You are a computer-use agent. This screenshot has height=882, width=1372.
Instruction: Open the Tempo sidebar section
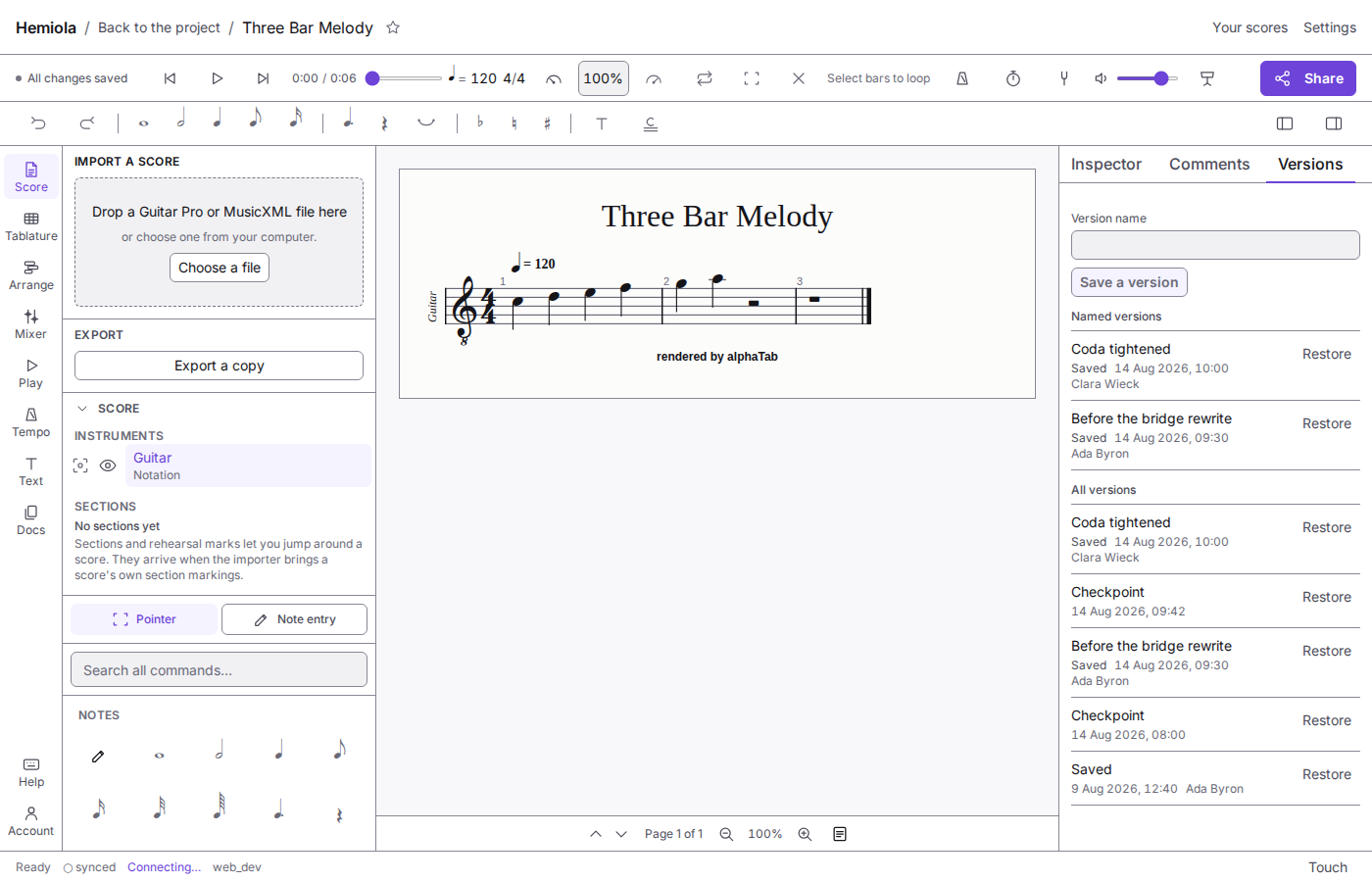pyautogui.click(x=31, y=422)
